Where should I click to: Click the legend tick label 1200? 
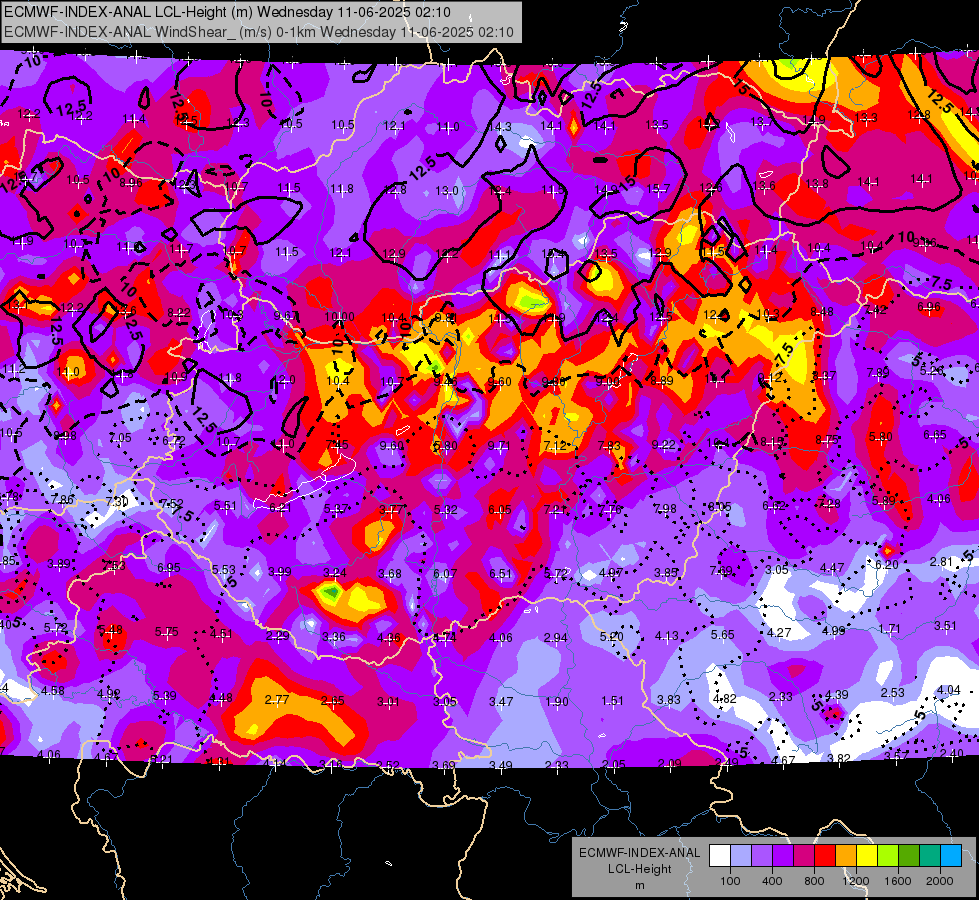coord(855,881)
